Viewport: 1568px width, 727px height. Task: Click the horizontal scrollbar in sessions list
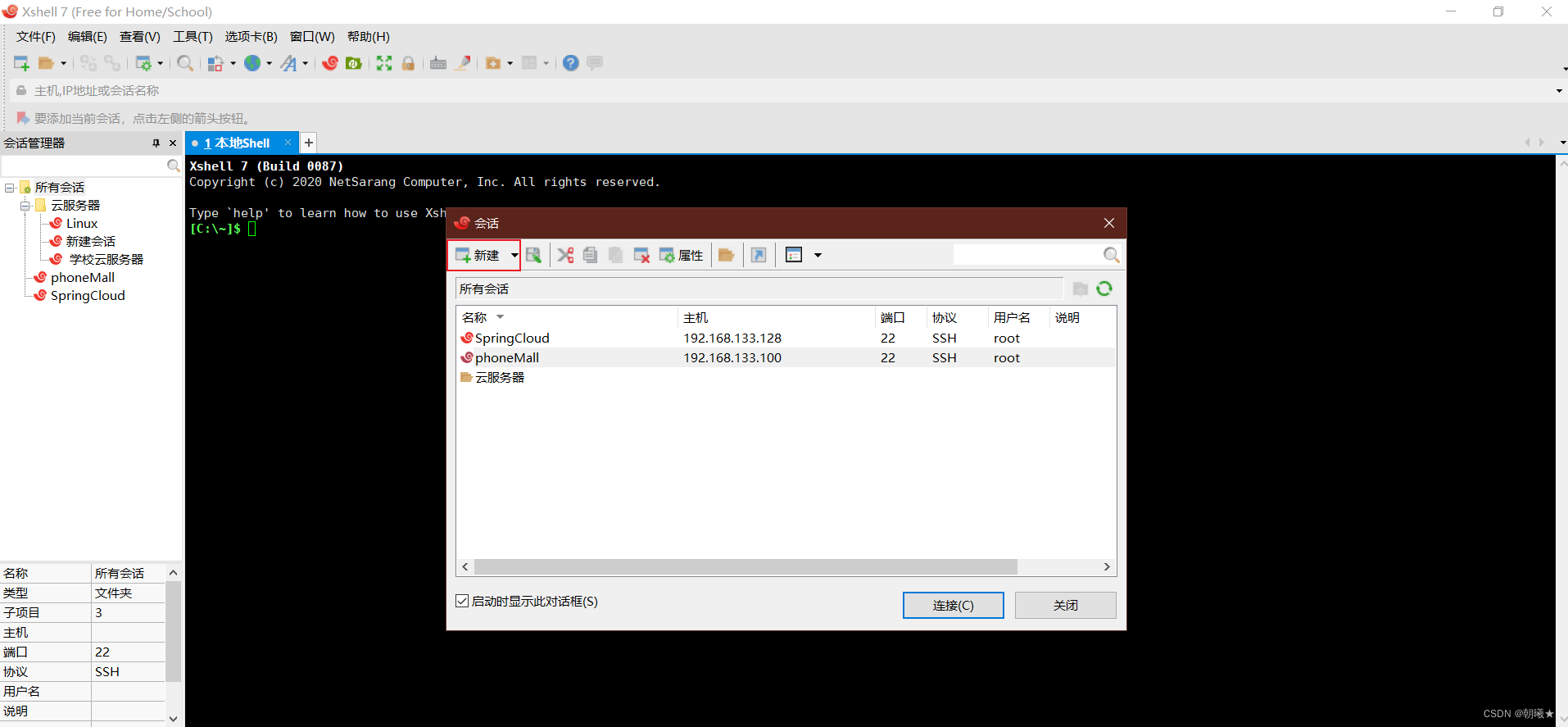pos(745,567)
